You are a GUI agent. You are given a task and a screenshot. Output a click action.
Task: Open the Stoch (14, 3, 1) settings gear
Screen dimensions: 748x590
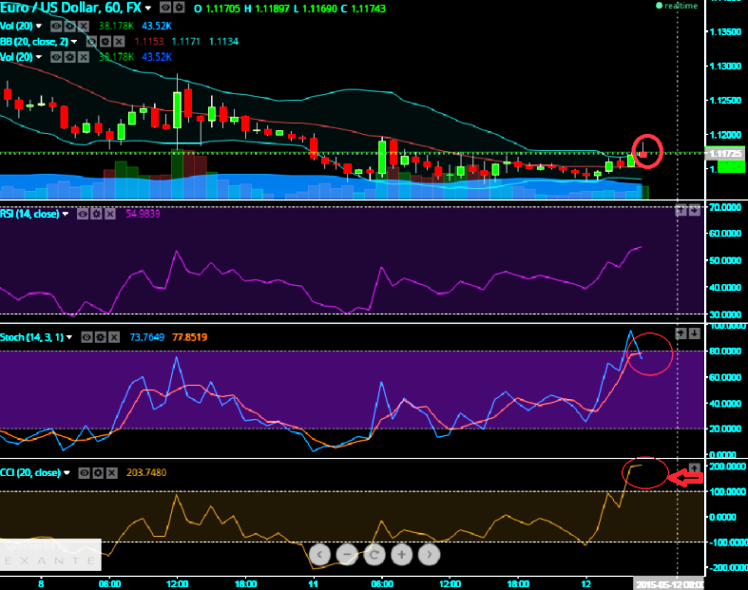(x=100, y=337)
